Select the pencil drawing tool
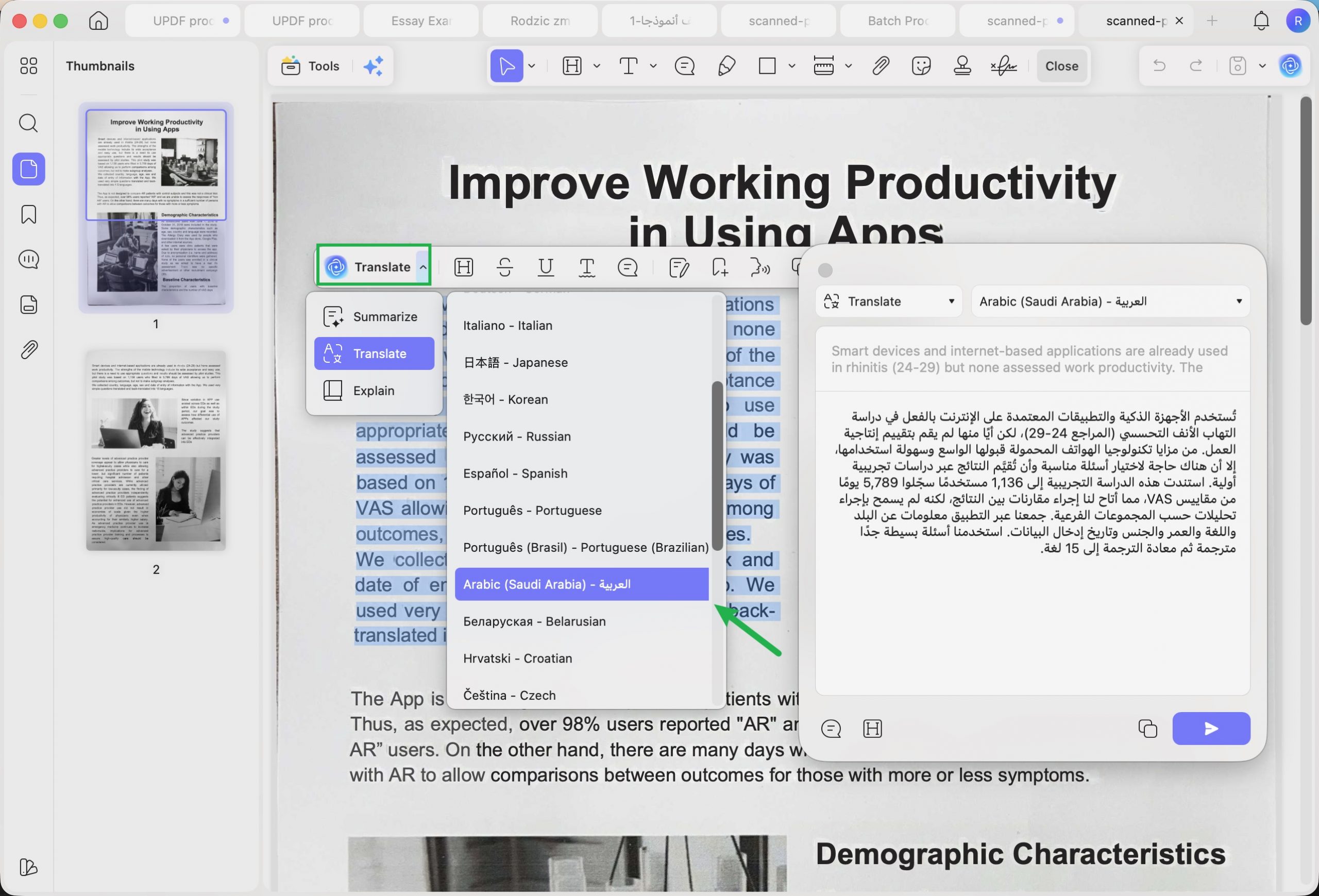The height and width of the screenshot is (896, 1319). pos(726,66)
